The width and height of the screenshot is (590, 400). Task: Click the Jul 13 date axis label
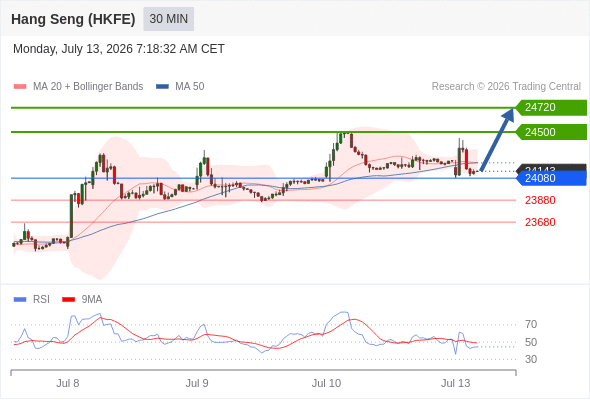(455, 383)
